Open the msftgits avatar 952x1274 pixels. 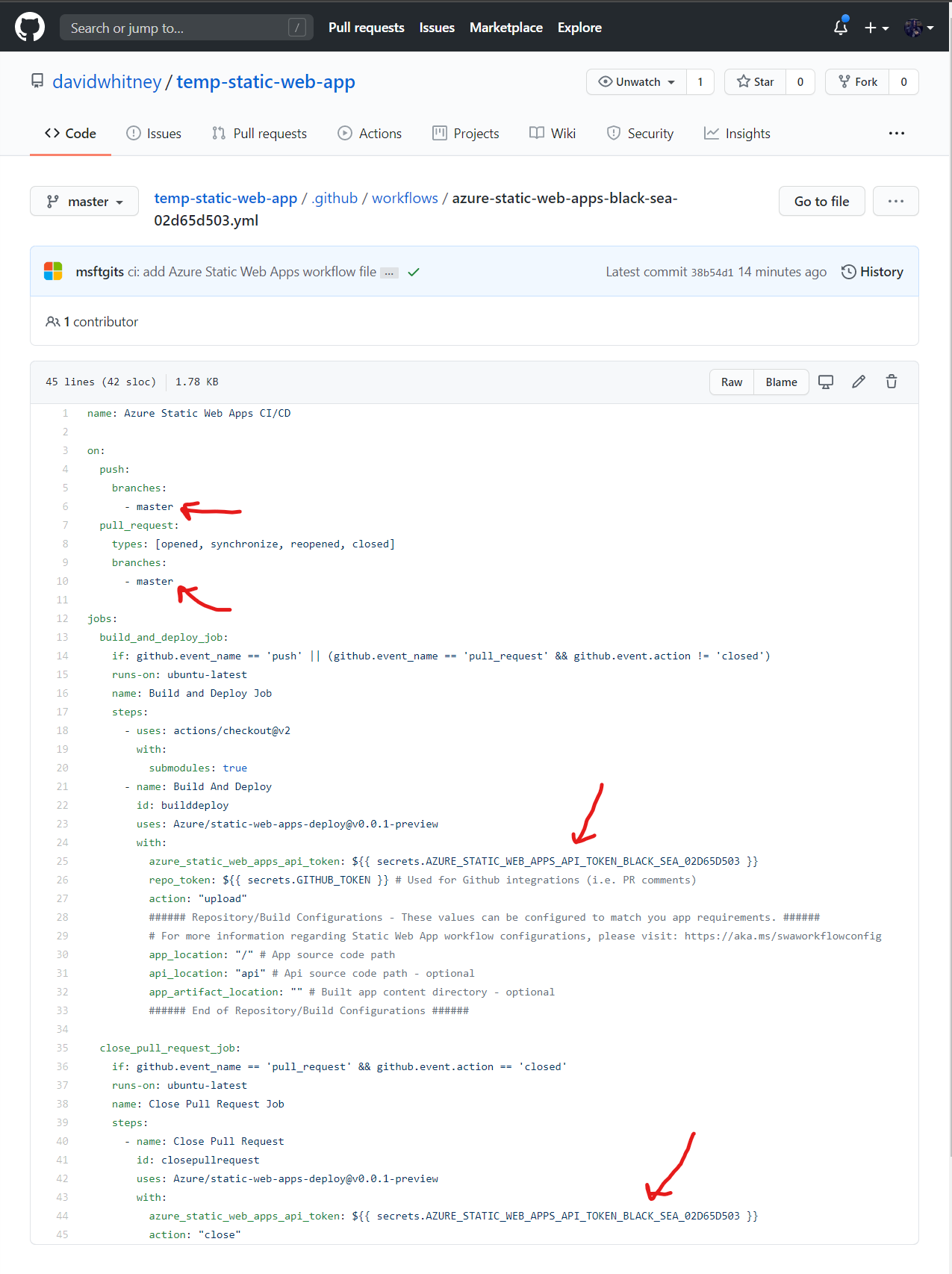tap(53, 271)
